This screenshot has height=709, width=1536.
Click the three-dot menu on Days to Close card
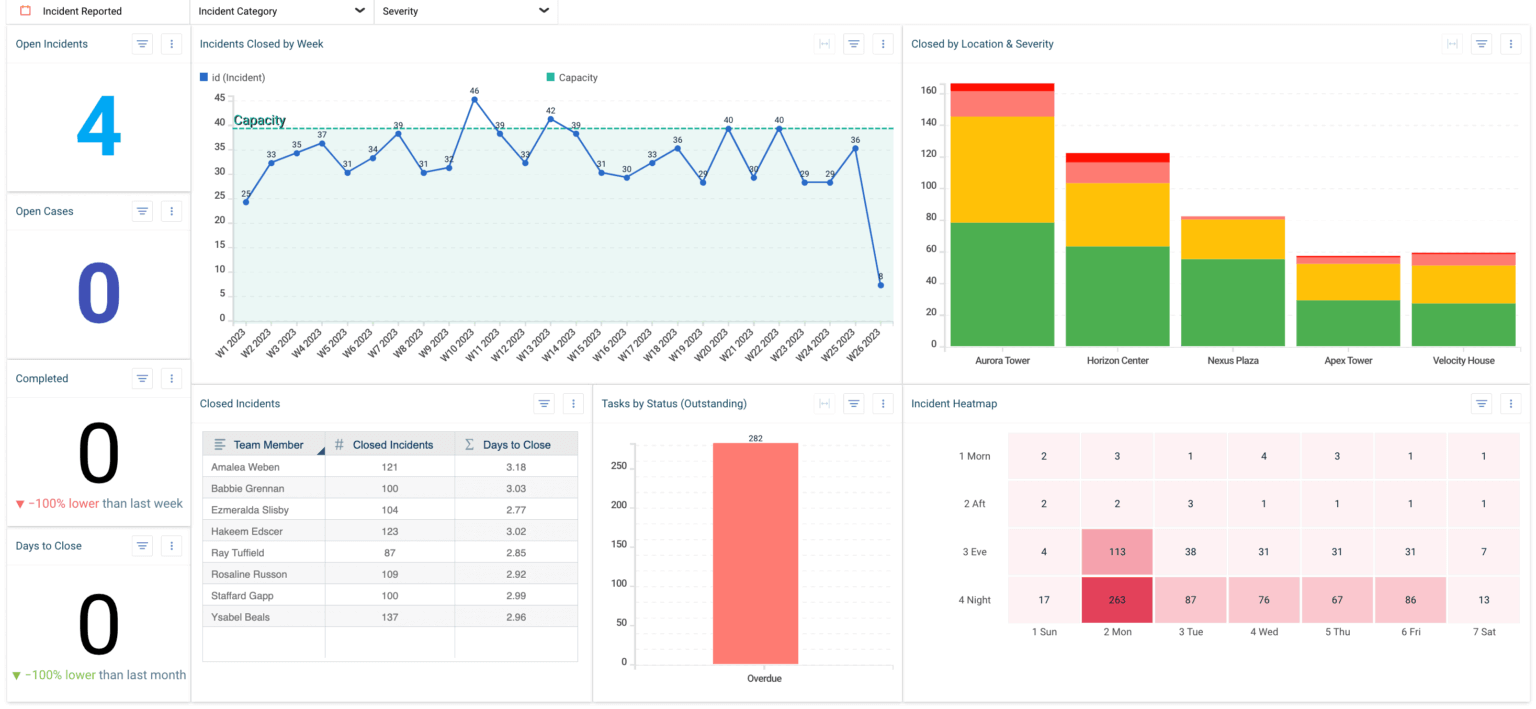pos(171,546)
